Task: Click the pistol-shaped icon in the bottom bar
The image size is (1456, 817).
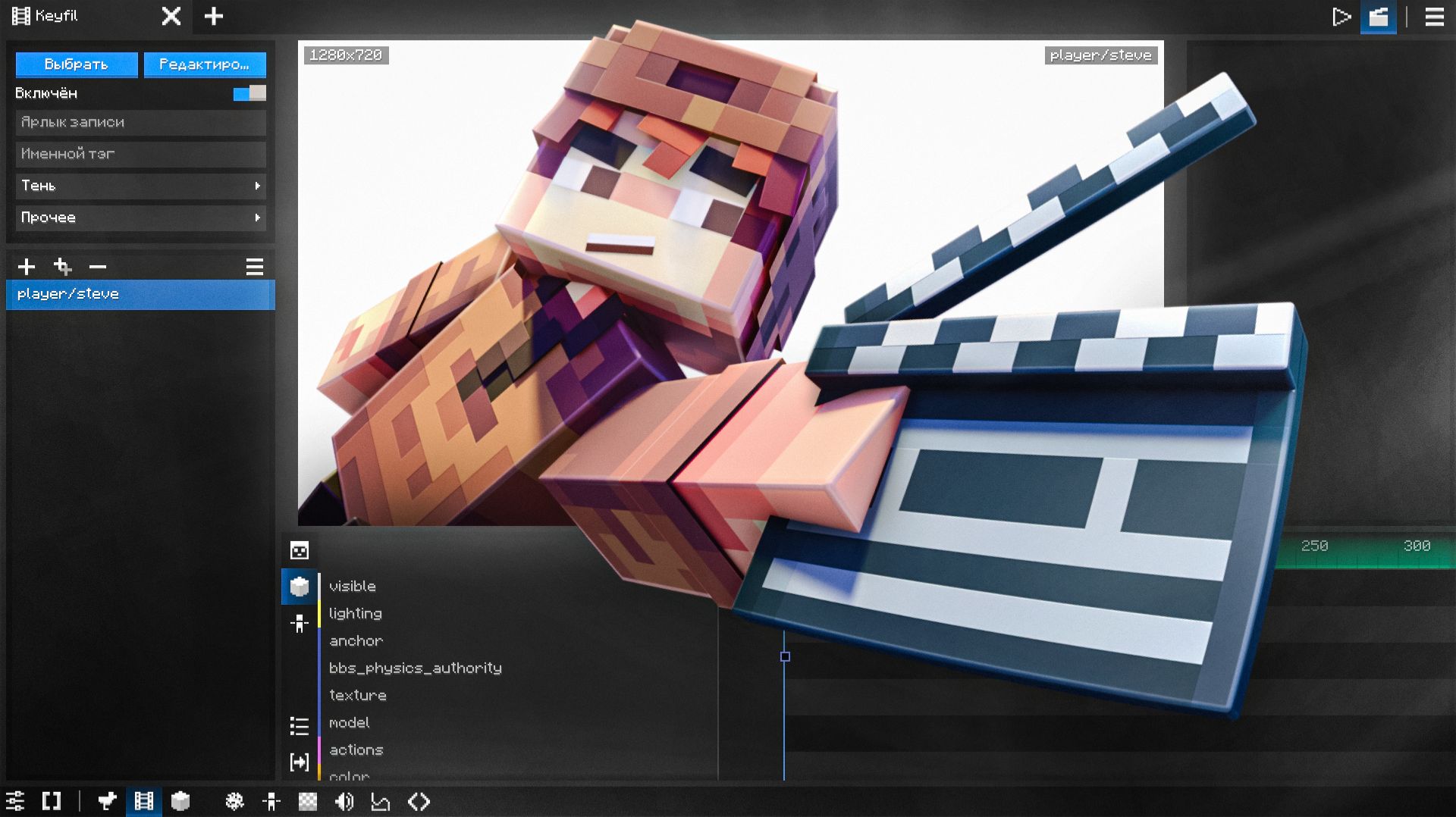Action: pyautogui.click(x=107, y=801)
